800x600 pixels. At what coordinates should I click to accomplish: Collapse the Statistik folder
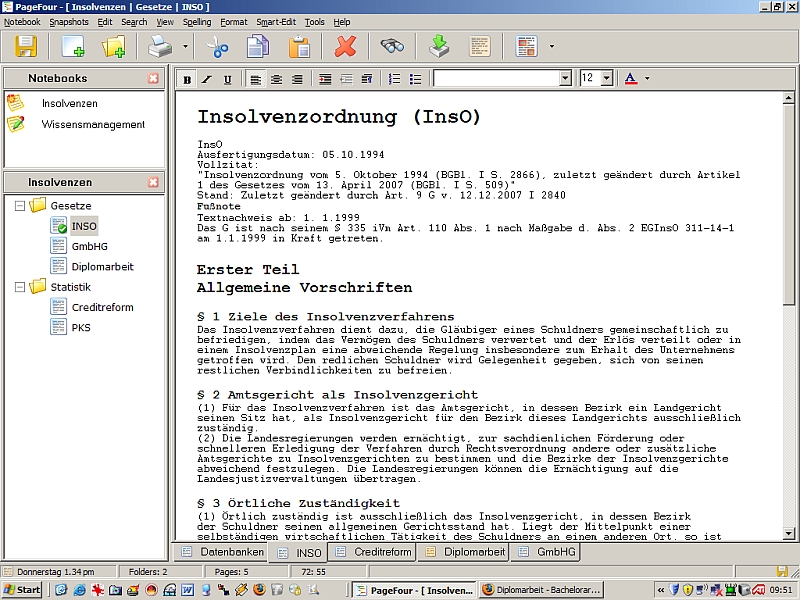point(20,287)
